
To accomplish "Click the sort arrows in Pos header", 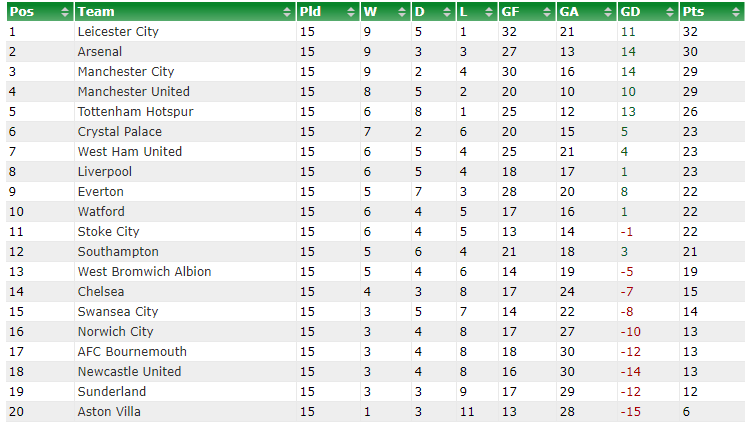I will pos(65,12).
